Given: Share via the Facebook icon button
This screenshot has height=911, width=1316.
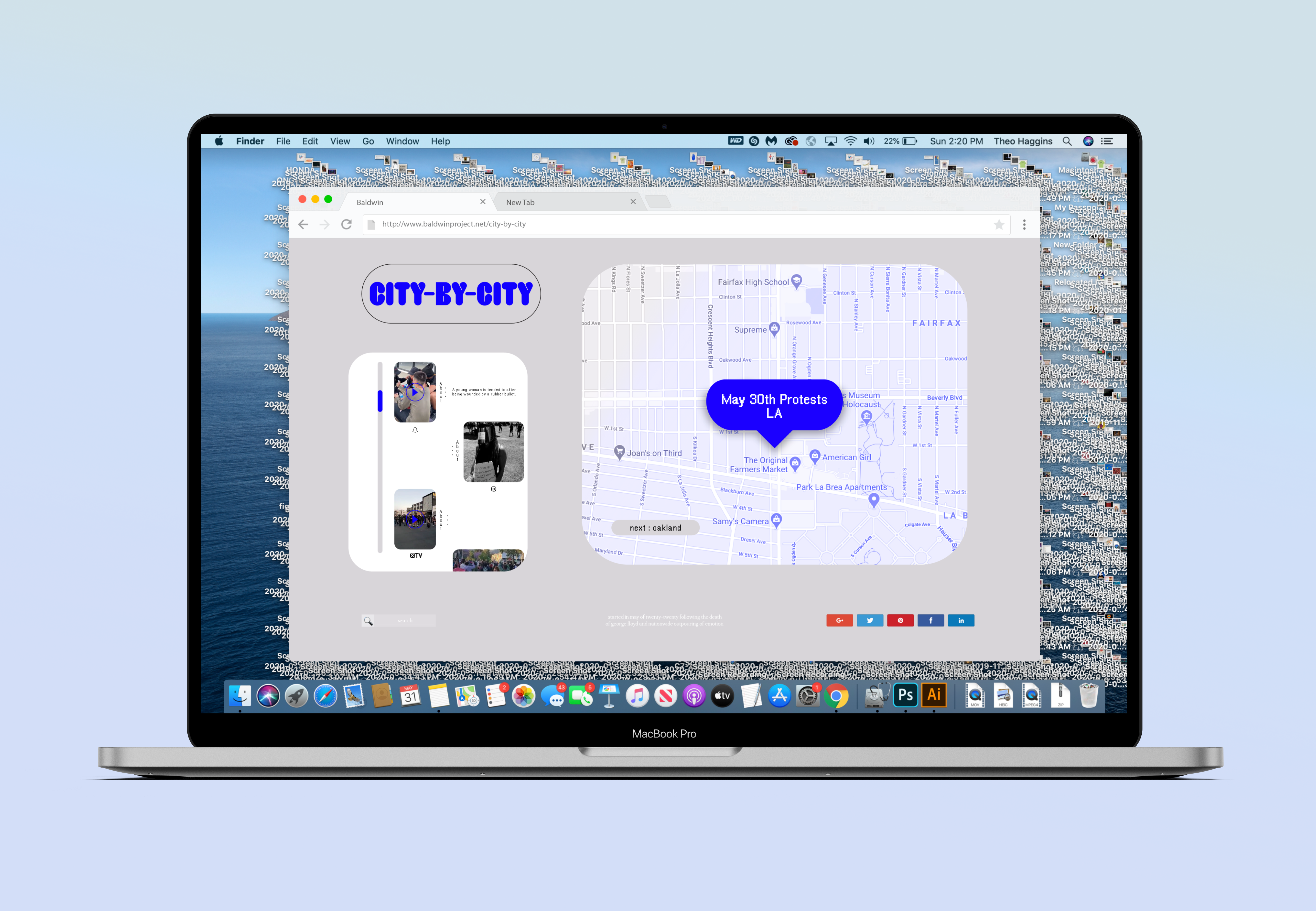Looking at the screenshot, I should click(x=930, y=620).
